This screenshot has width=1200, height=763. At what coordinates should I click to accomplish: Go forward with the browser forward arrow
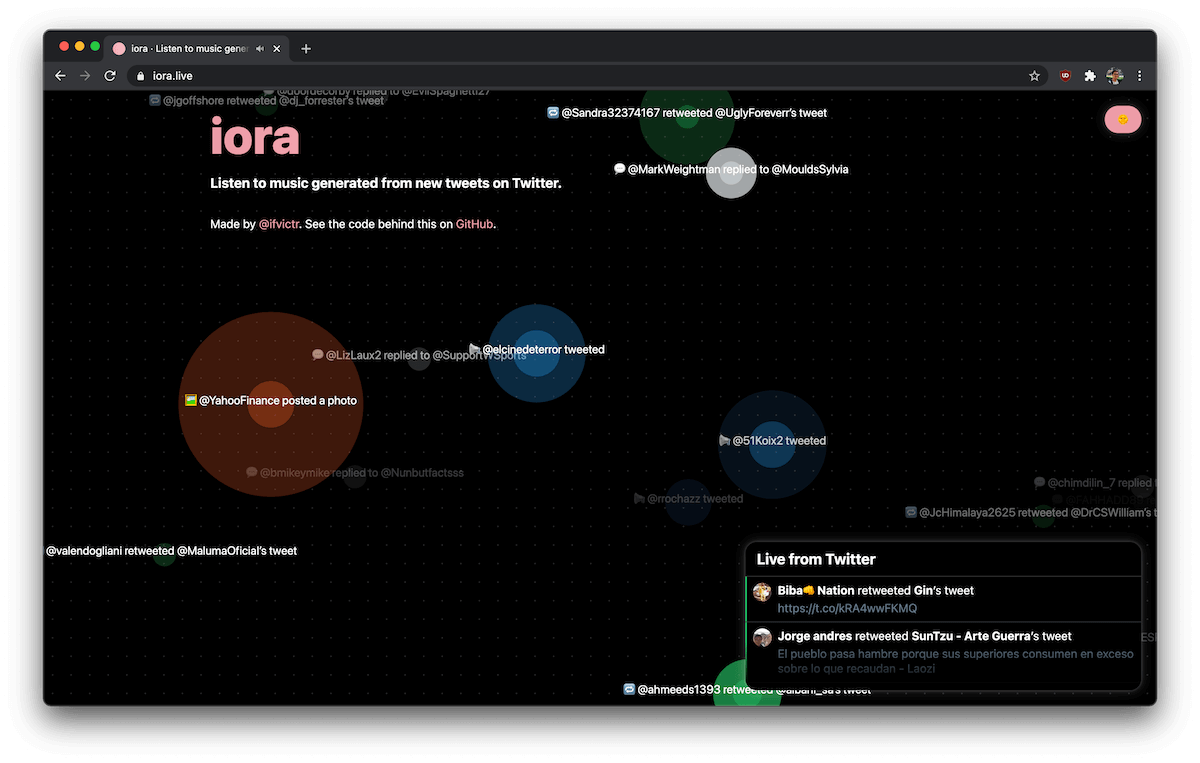pos(85,76)
